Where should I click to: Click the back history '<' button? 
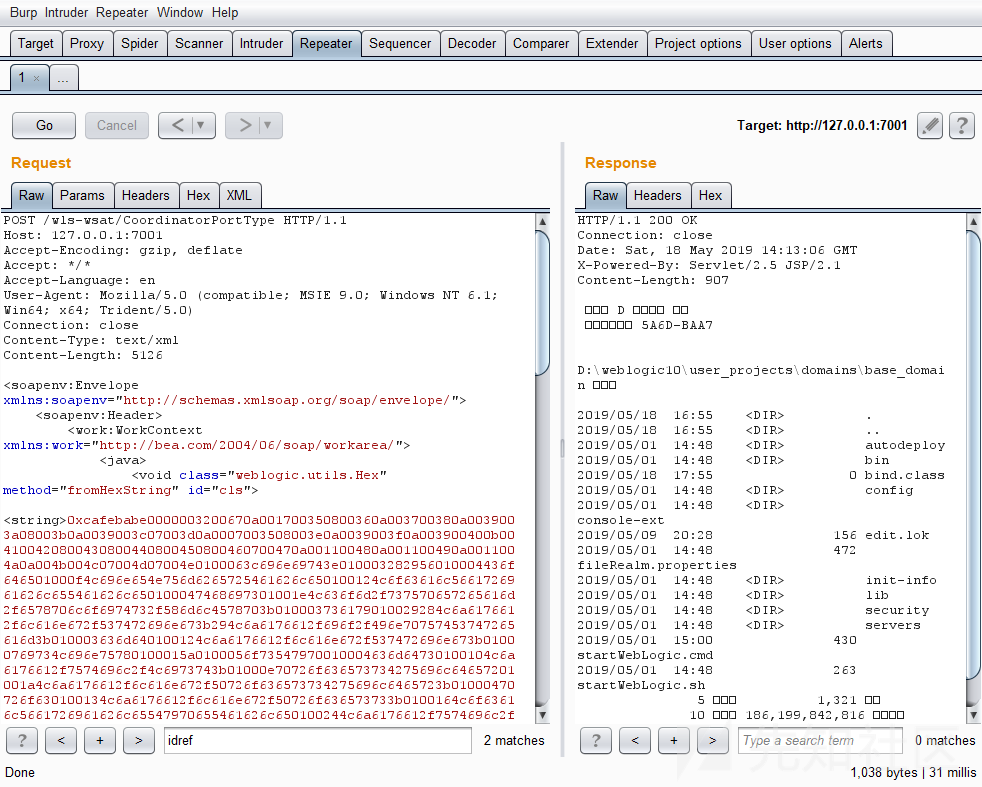point(177,126)
